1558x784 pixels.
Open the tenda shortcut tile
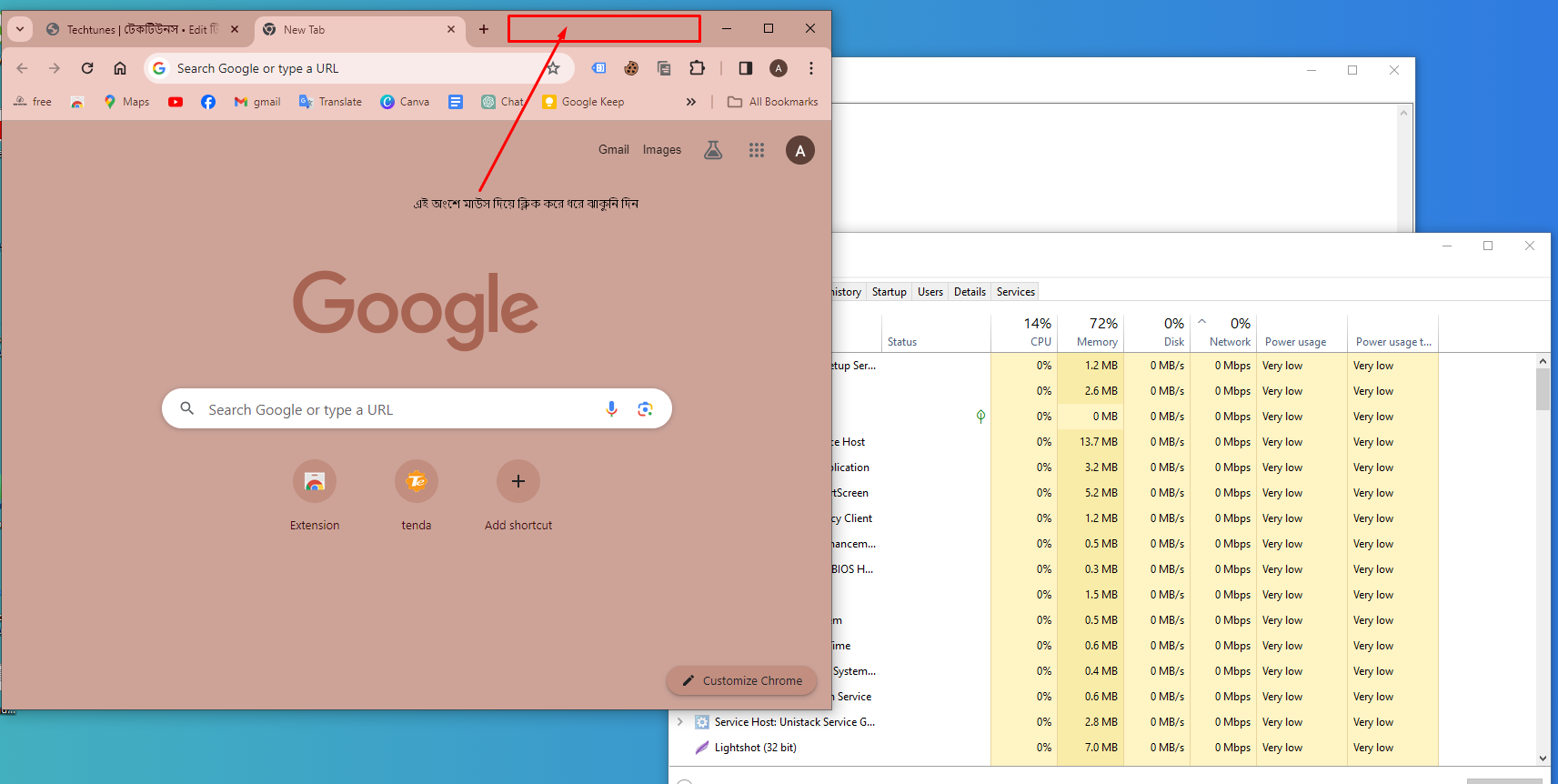417,496
